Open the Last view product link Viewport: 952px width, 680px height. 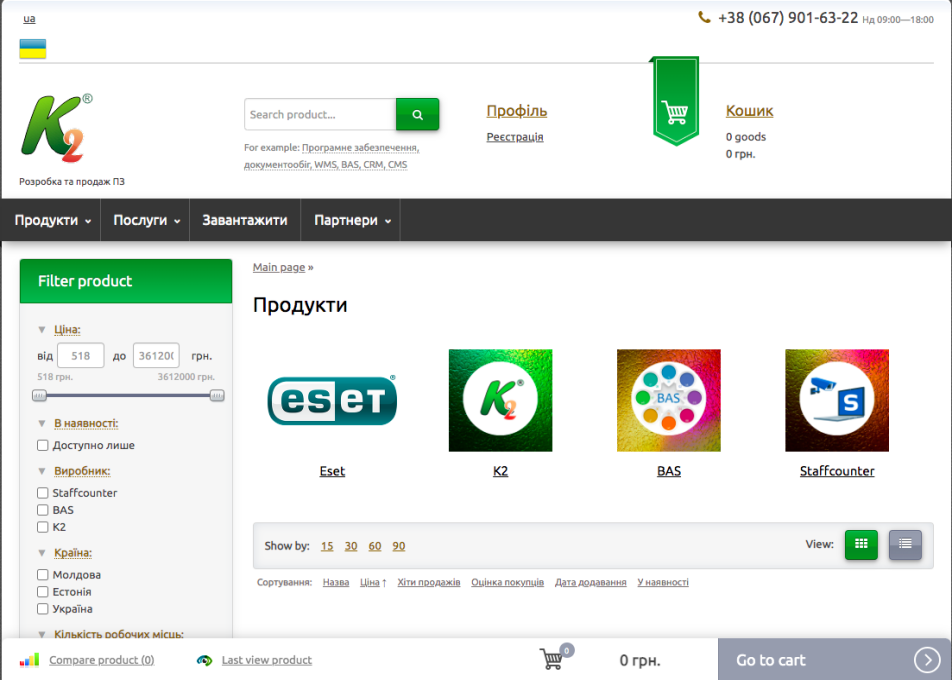point(267,660)
